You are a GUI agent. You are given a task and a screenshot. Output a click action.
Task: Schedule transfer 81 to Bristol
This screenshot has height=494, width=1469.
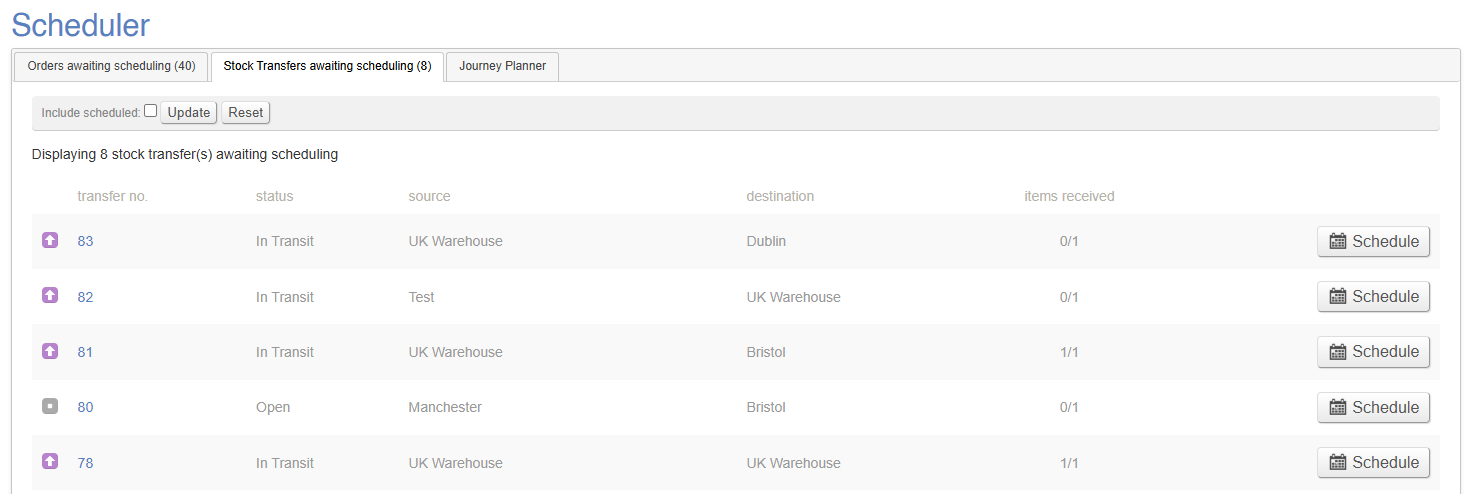click(x=1373, y=351)
